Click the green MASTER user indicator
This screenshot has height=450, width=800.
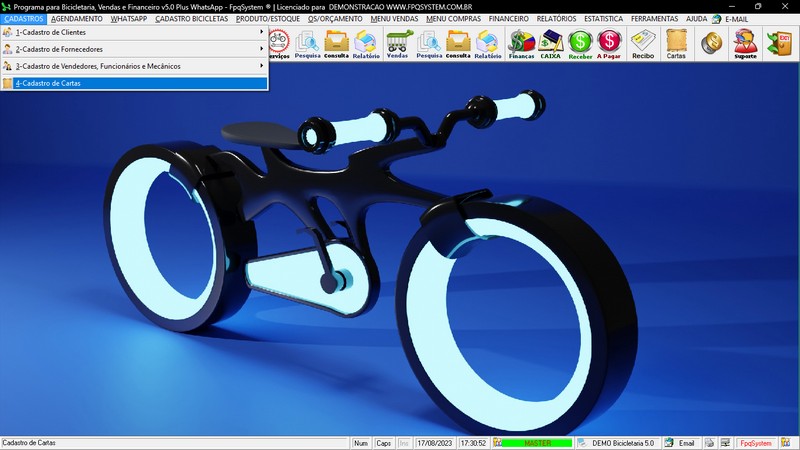pos(537,443)
